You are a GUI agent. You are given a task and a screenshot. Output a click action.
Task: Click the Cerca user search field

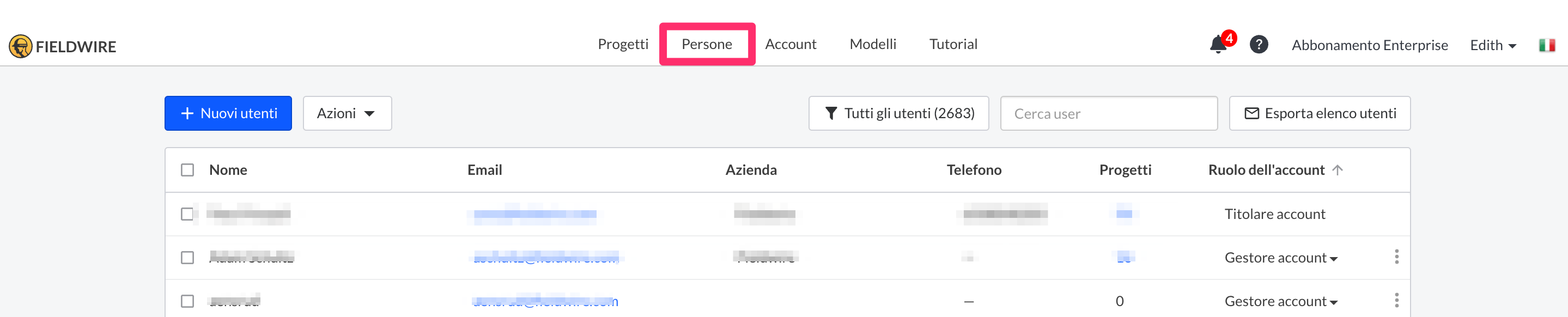pos(1108,114)
